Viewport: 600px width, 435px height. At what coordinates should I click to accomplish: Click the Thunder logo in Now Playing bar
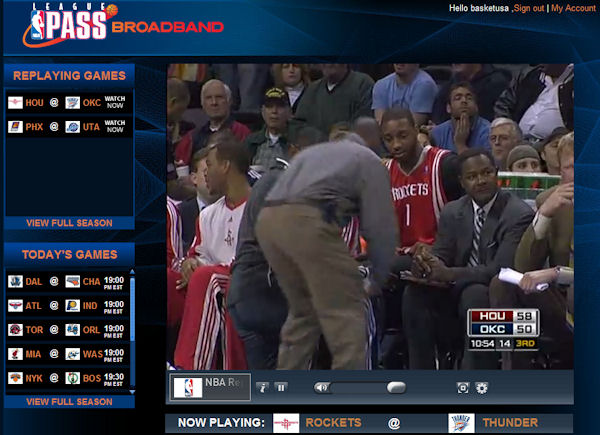click(461, 423)
